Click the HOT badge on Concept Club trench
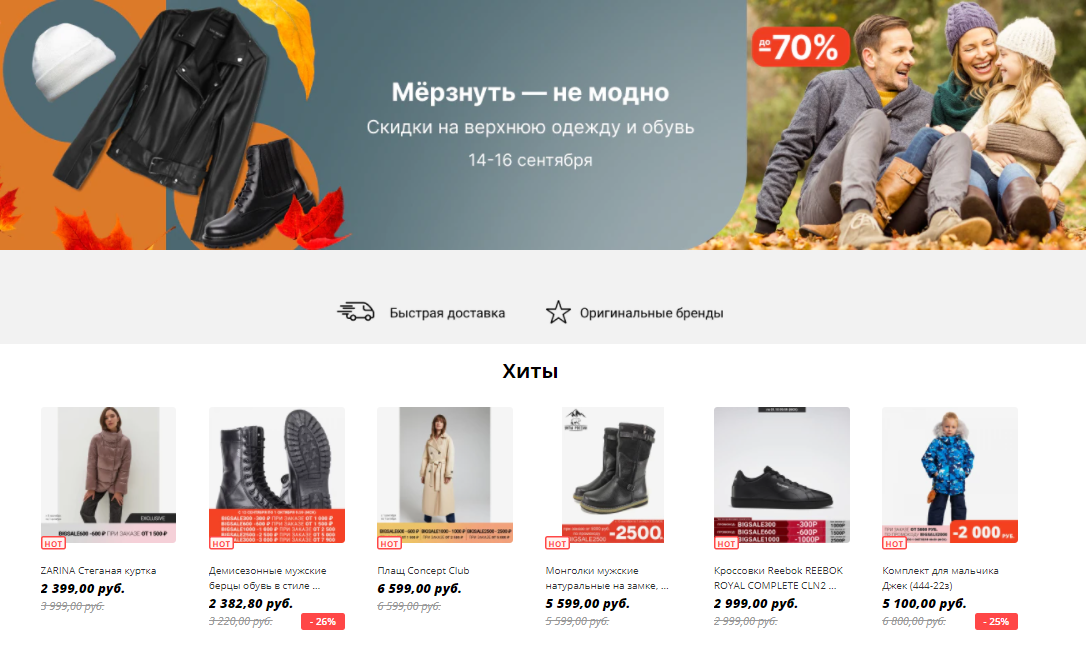Screen dimensions: 1086x672 tap(389, 544)
